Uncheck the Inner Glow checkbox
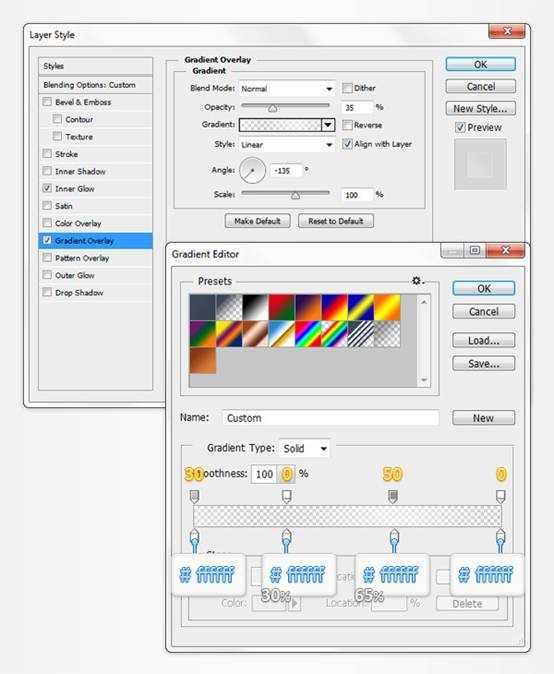This screenshot has height=674, width=554. coord(47,188)
